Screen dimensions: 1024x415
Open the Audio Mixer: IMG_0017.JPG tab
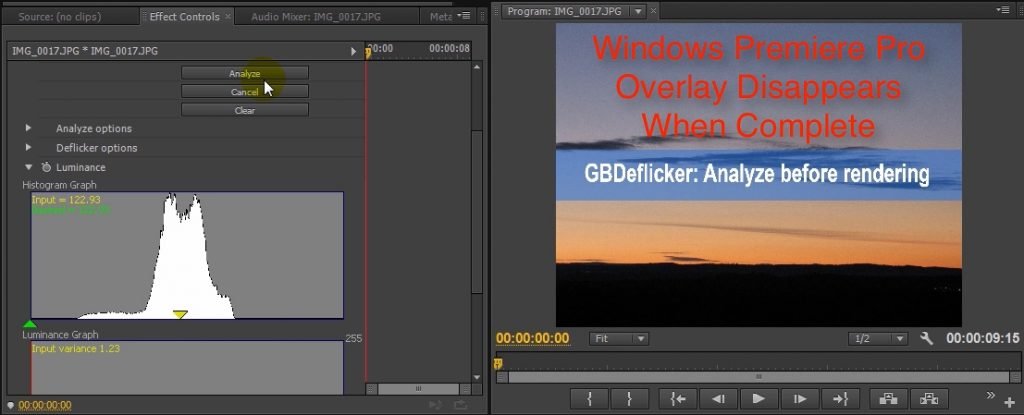click(x=315, y=17)
